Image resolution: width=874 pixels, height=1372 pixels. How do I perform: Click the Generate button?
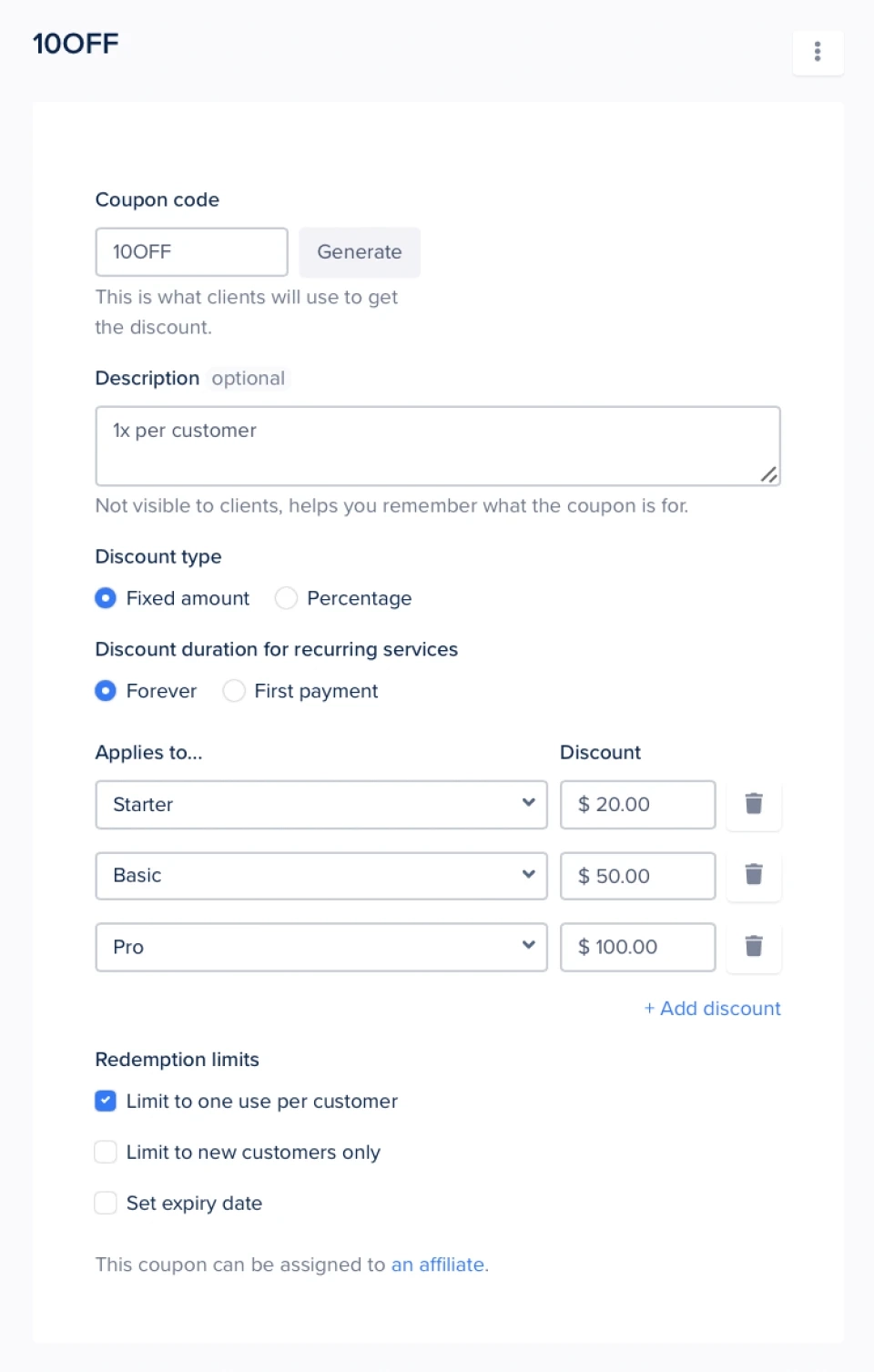(360, 252)
